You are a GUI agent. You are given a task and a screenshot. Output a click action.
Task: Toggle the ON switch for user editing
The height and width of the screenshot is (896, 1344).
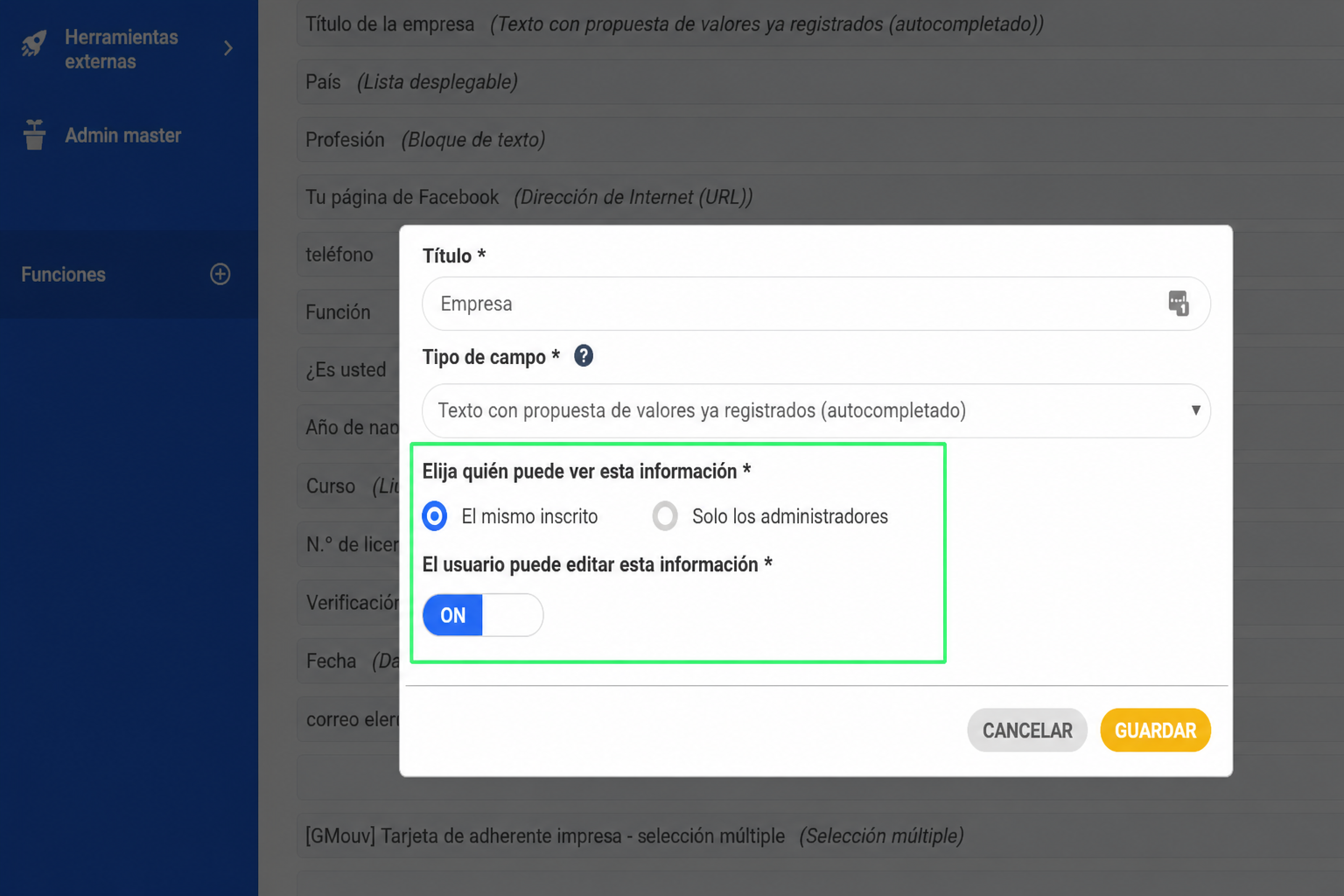click(482, 615)
